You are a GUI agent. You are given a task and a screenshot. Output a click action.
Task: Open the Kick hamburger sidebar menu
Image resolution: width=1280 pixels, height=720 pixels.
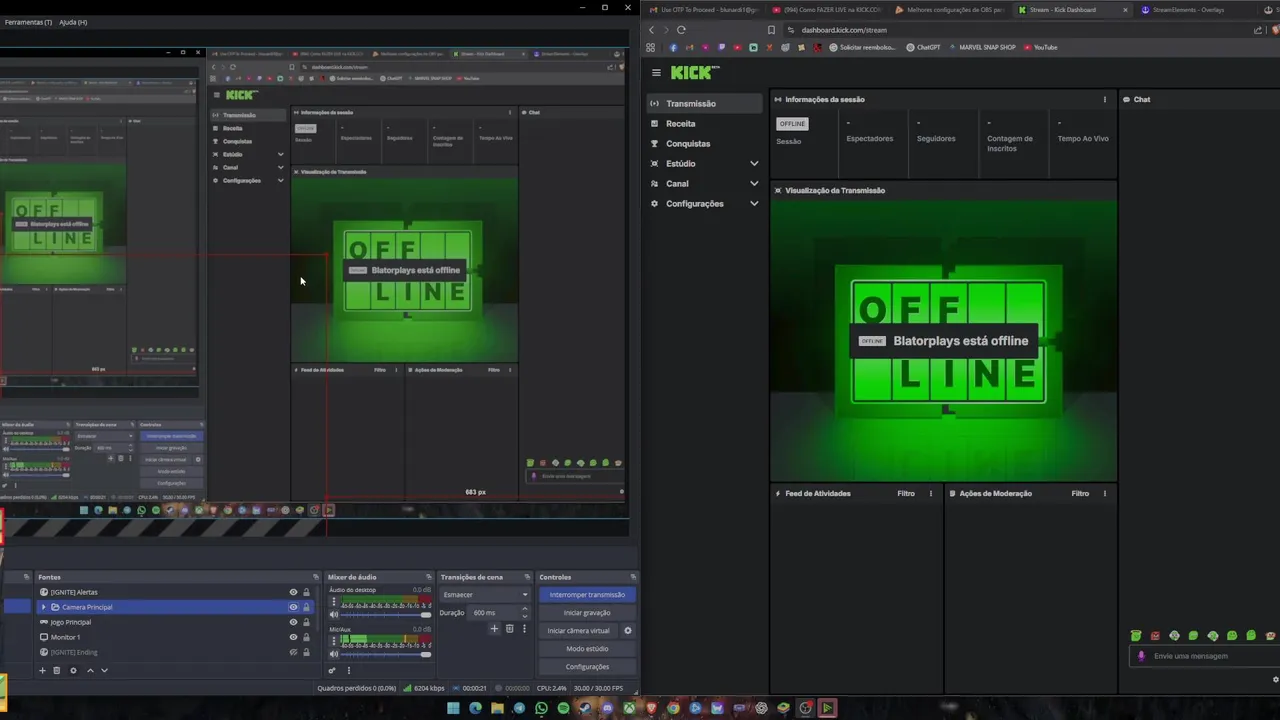(x=656, y=72)
